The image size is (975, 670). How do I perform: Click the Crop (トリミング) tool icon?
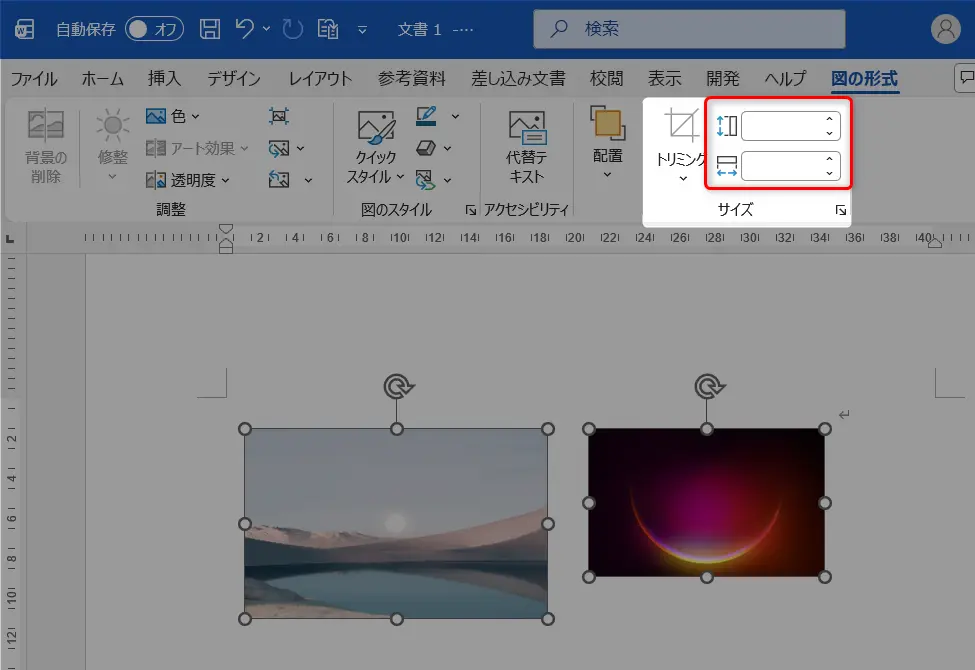pyautogui.click(x=681, y=124)
